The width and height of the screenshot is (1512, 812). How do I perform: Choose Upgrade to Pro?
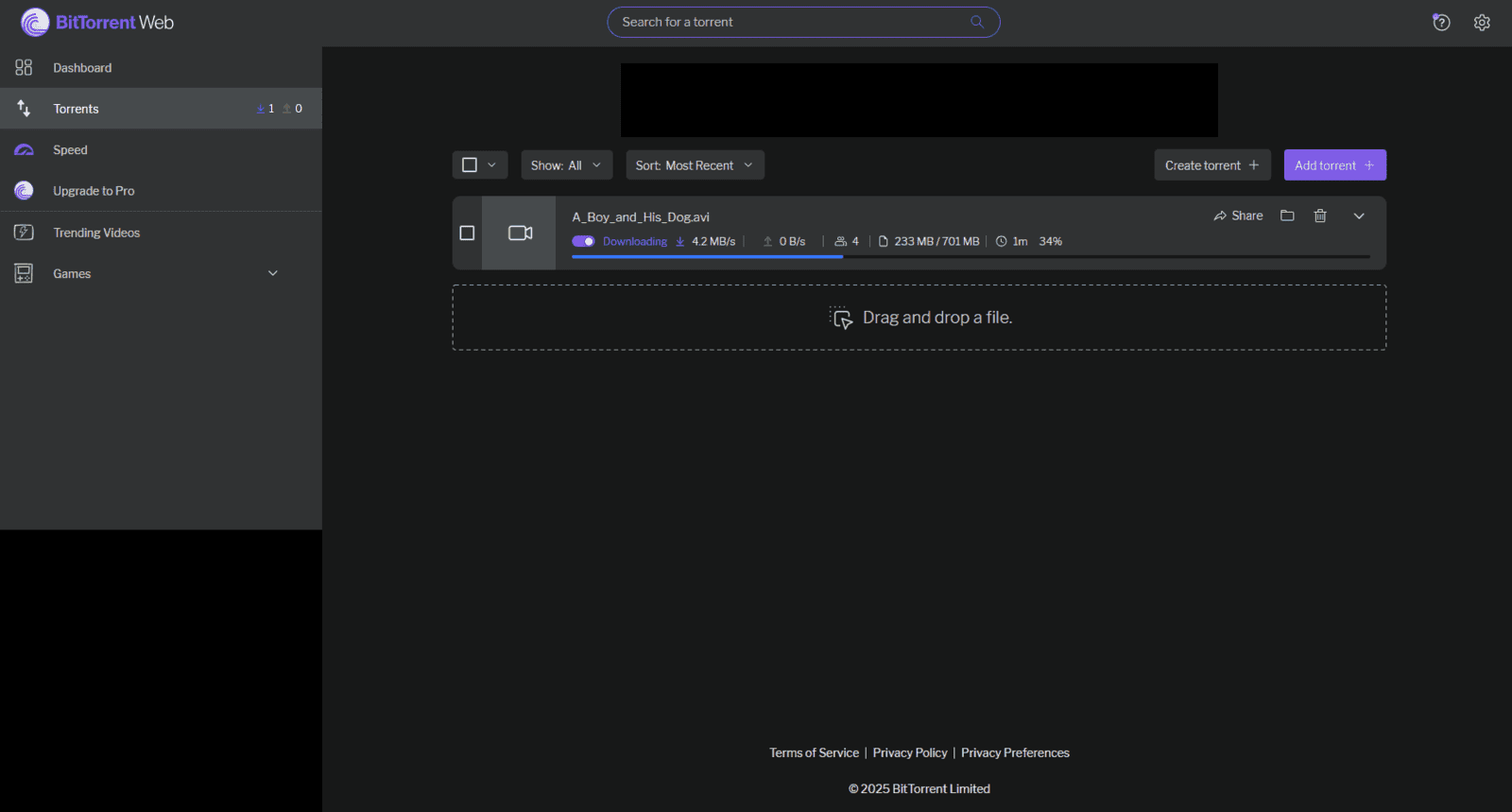click(x=161, y=191)
